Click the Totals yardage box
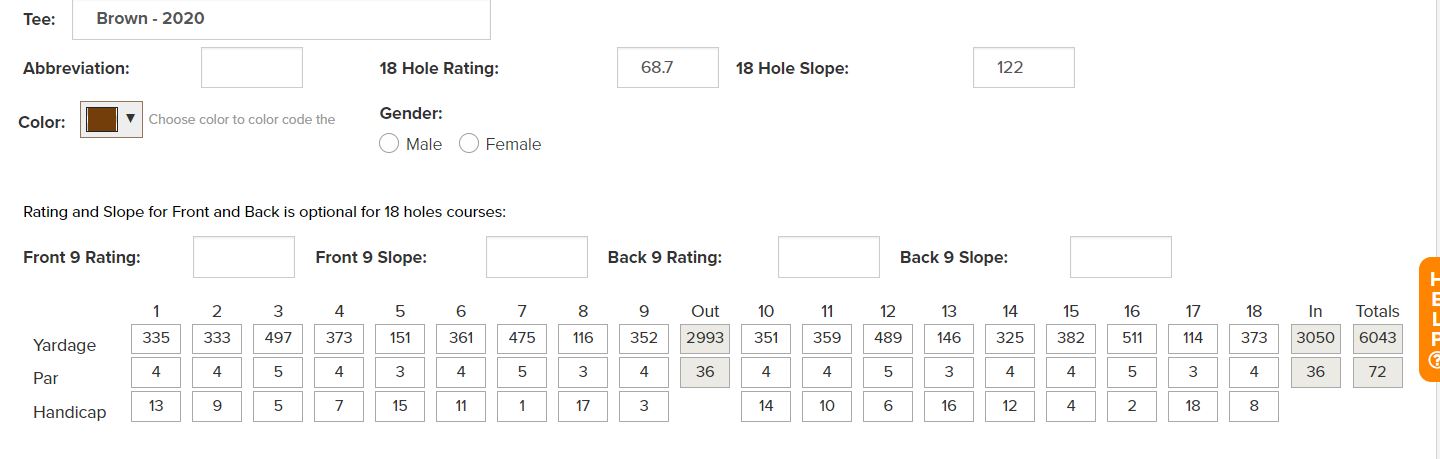This screenshot has width=1440, height=459. tap(1377, 338)
